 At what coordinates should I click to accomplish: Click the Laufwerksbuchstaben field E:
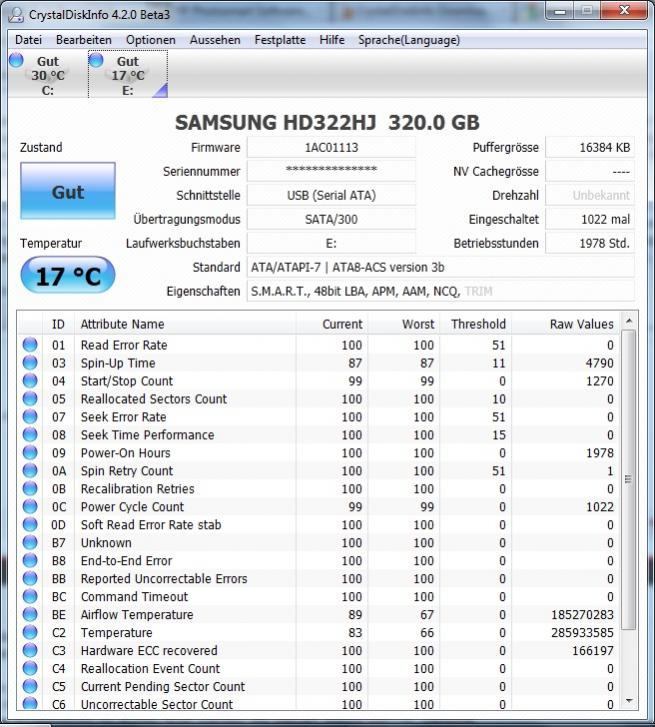click(331, 243)
